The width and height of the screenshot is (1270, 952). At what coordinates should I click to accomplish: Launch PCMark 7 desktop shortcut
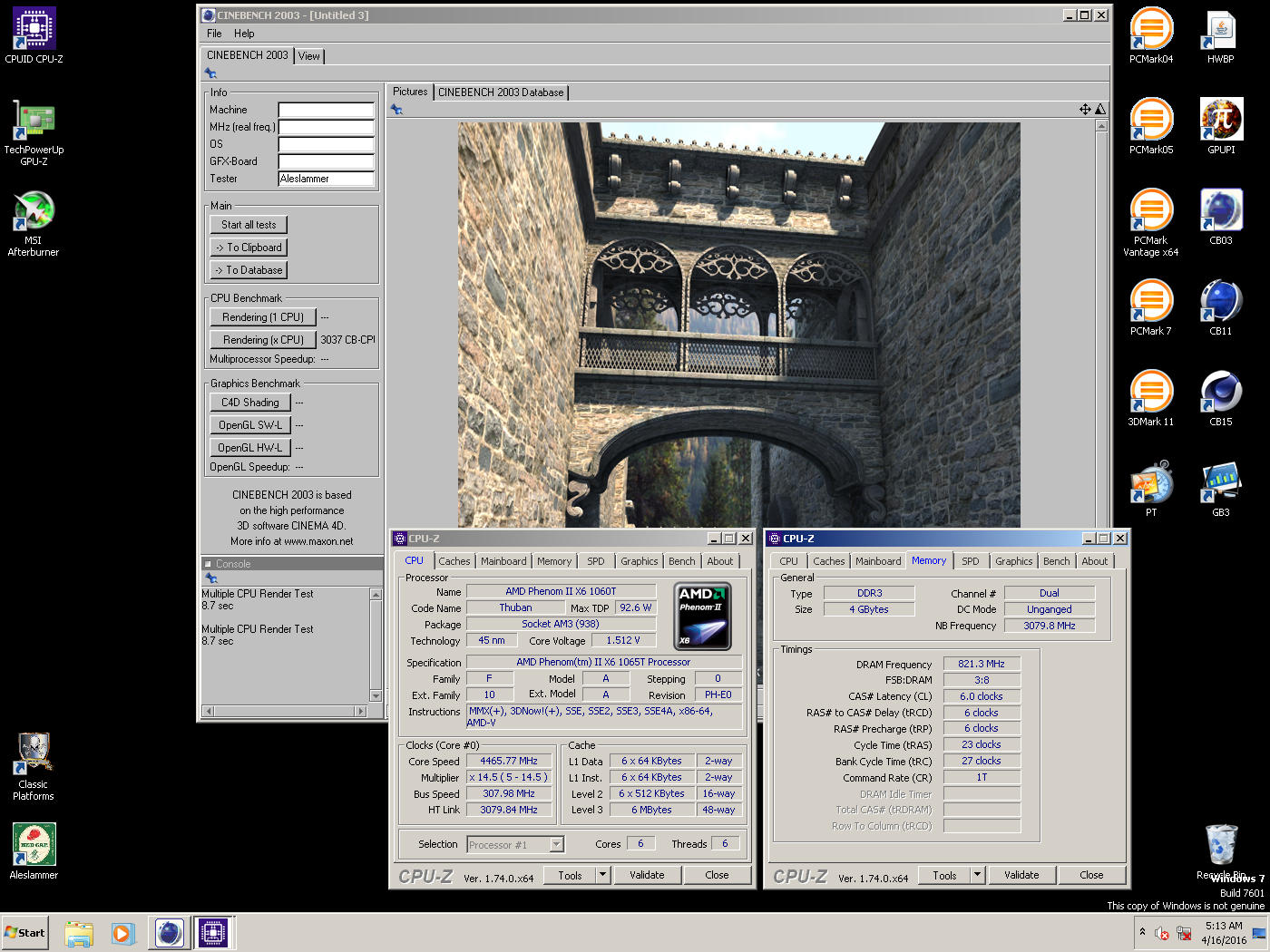[1151, 308]
